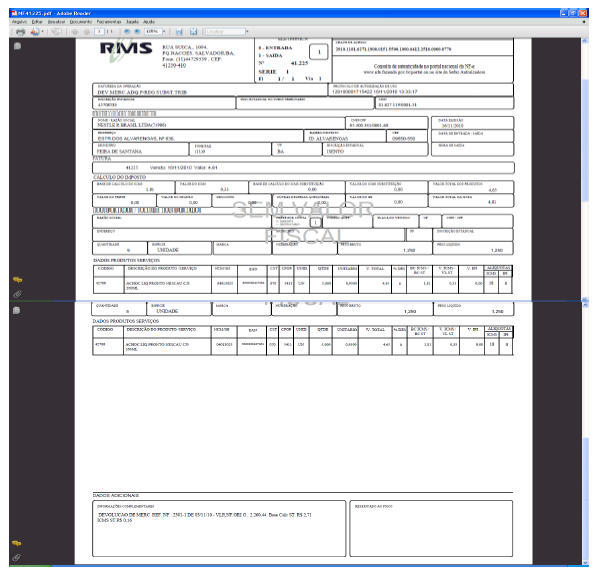
Task: Click the 'ACHOC LIQ PRONTO NESCAU' product row in upper pane
Action: (x=303, y=285)
